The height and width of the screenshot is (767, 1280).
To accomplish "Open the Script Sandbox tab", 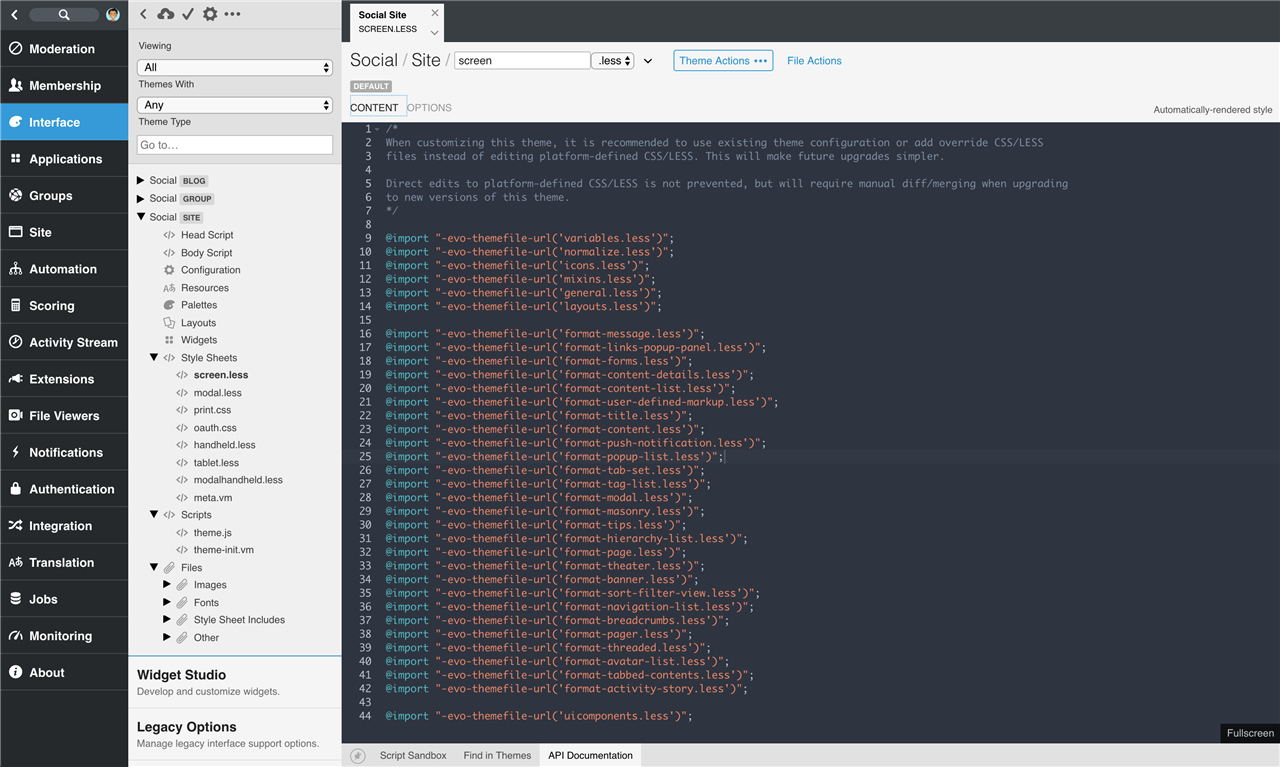I will tap(413, 755).
